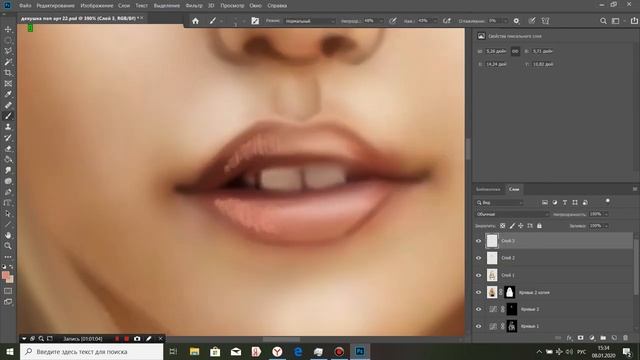This screenshot has height=360, width=640.
Task: Open the layer blending mode dropdown
Action: point(512,214)
